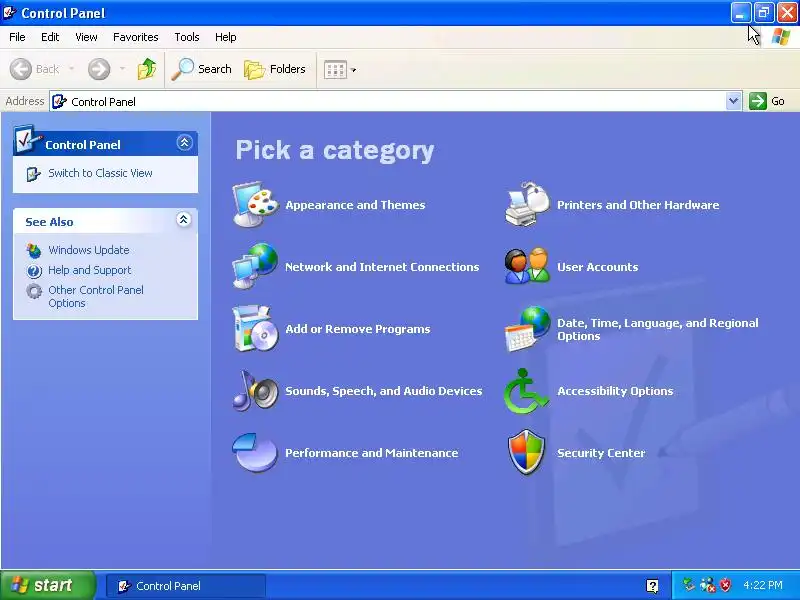Screen dimensions: 800x600
Task: Click the Security Center shield icon
Action: 527,453
